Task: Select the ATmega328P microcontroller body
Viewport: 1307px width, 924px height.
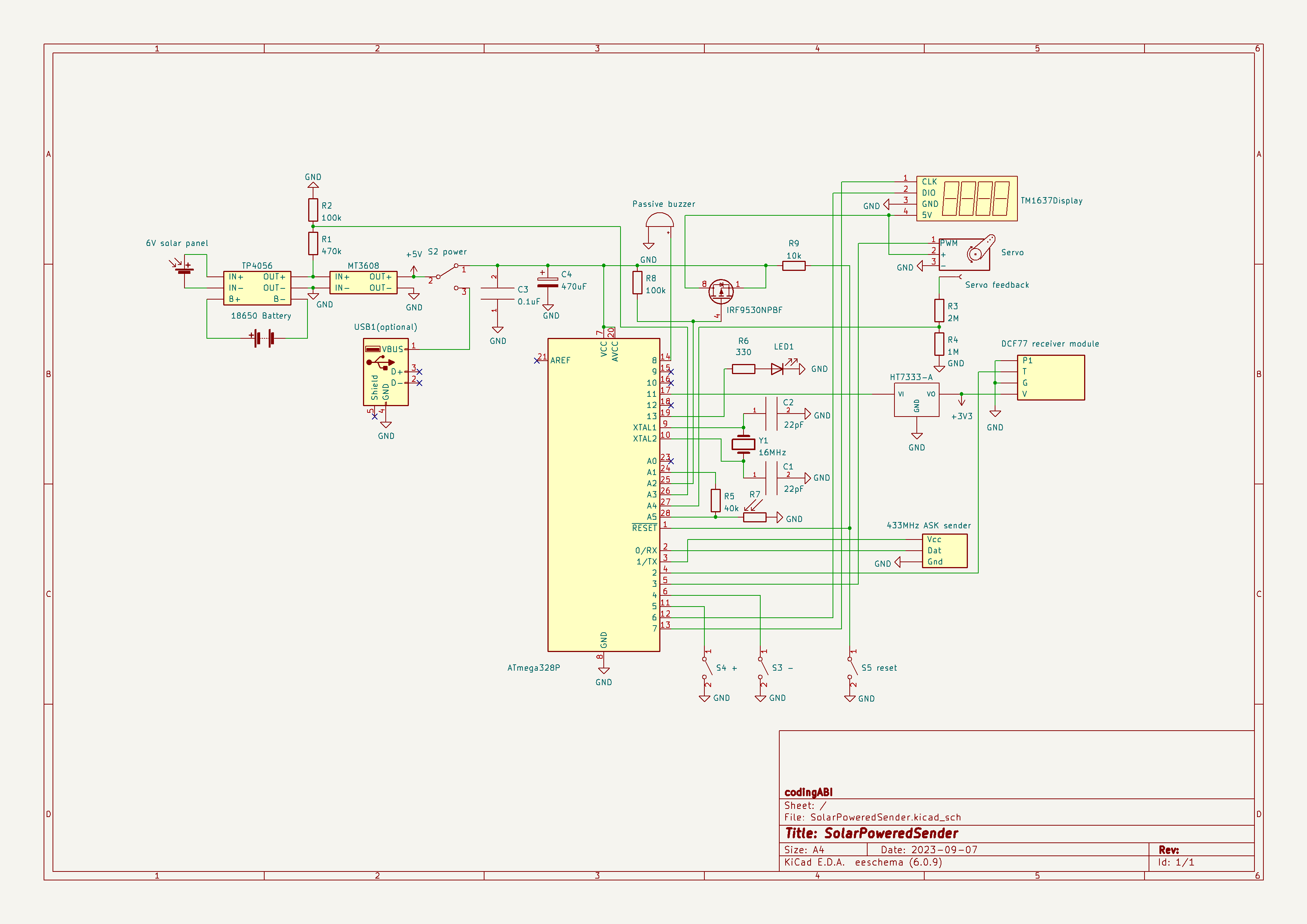Action: coord(603,495)
